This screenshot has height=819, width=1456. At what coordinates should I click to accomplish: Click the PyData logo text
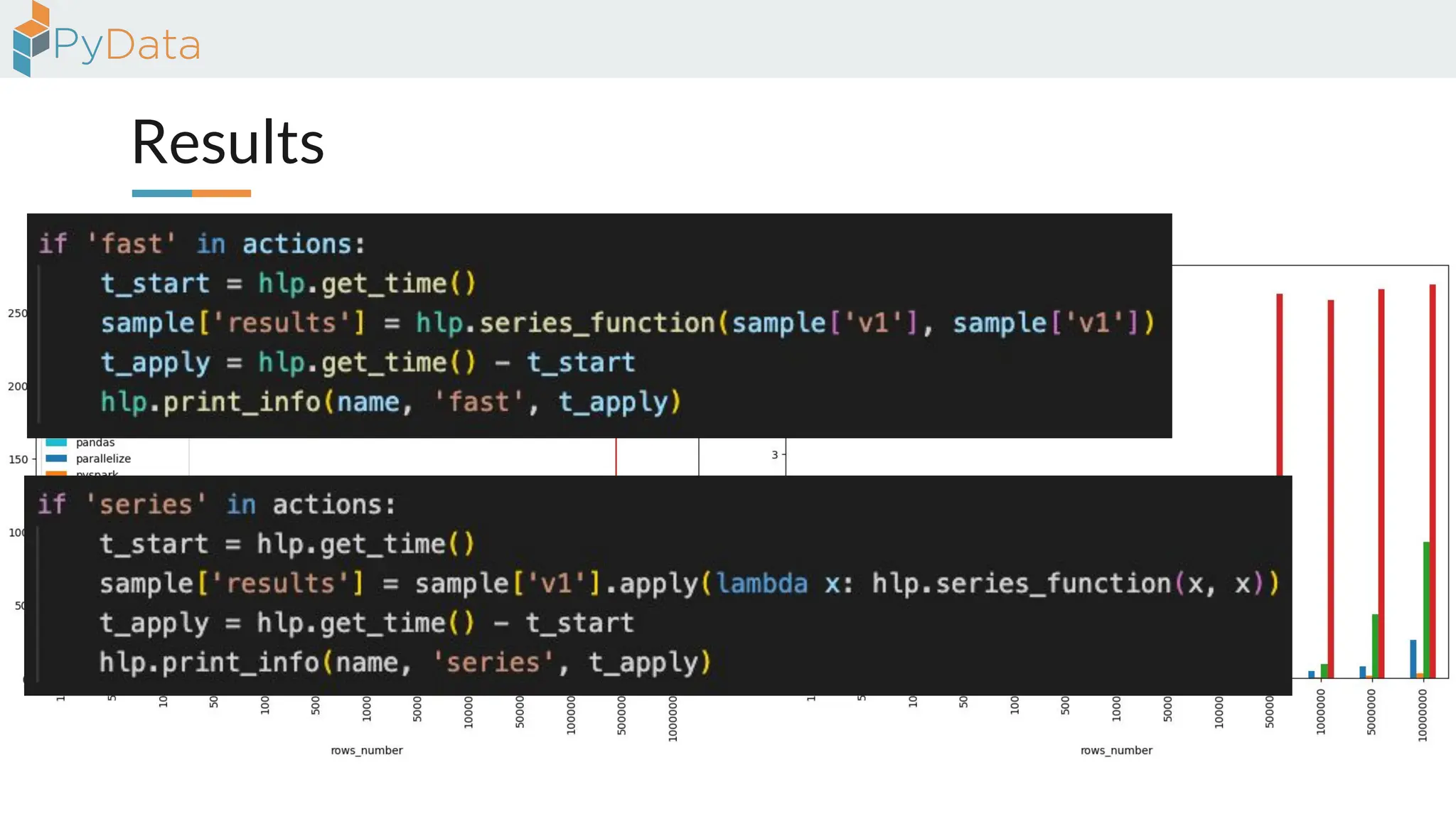point(127,45)
